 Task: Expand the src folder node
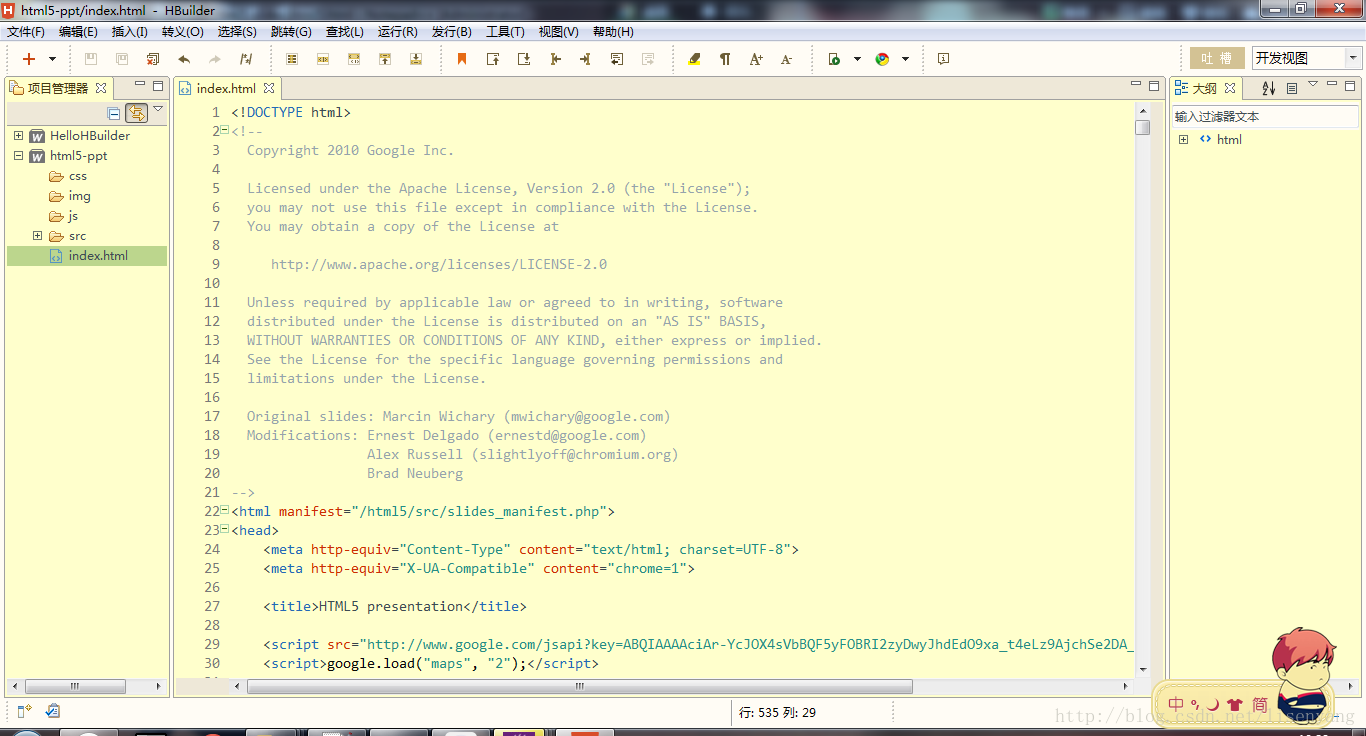(x=37, y=236)
